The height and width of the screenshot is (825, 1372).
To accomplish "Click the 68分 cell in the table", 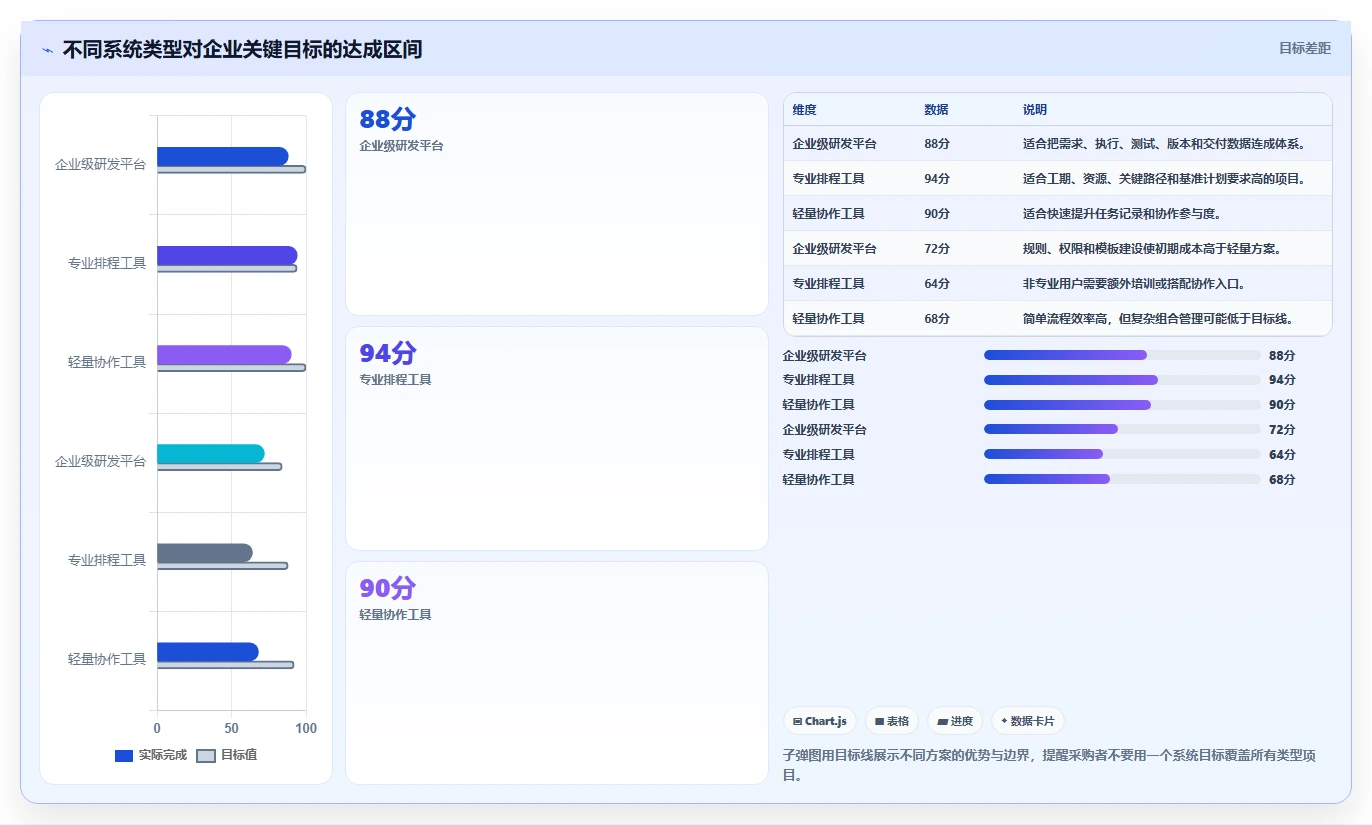I will pos(937,318).
